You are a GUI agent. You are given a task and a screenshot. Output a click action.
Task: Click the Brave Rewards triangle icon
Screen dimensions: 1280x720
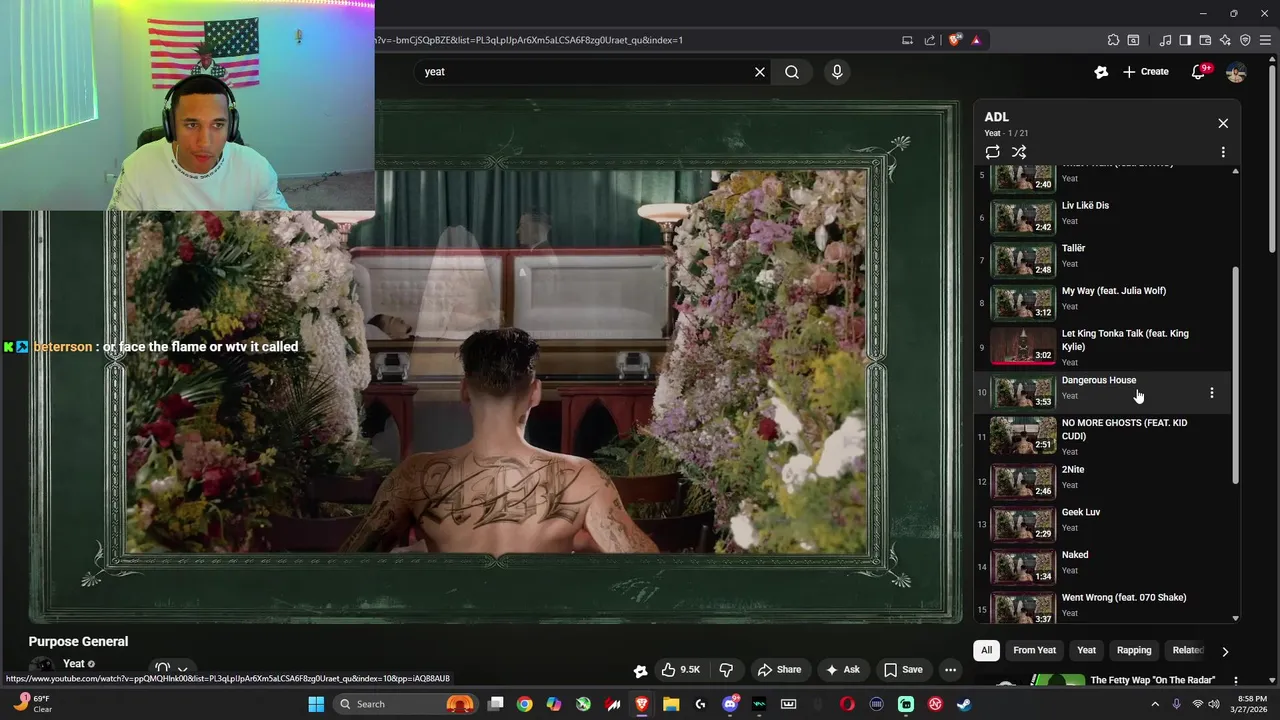point(976,40)
